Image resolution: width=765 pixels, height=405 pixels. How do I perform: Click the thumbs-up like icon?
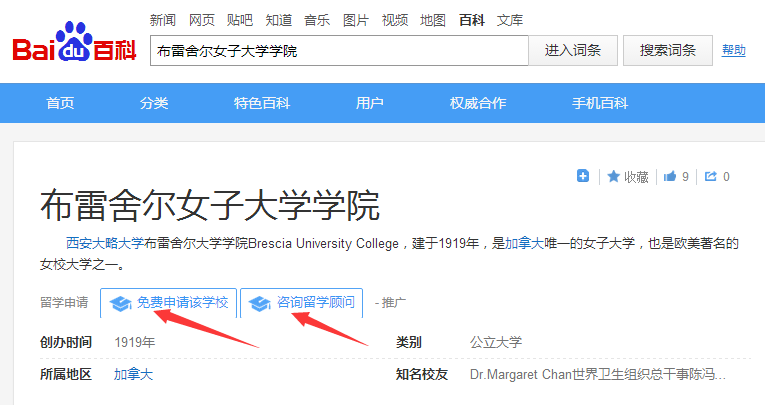pos(670,176)
